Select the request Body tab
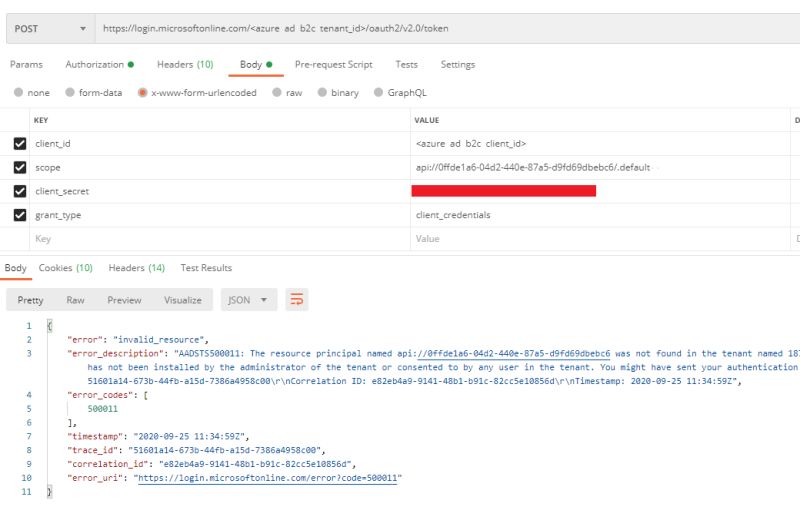The image size is (800, 530). tap(256, 65)
